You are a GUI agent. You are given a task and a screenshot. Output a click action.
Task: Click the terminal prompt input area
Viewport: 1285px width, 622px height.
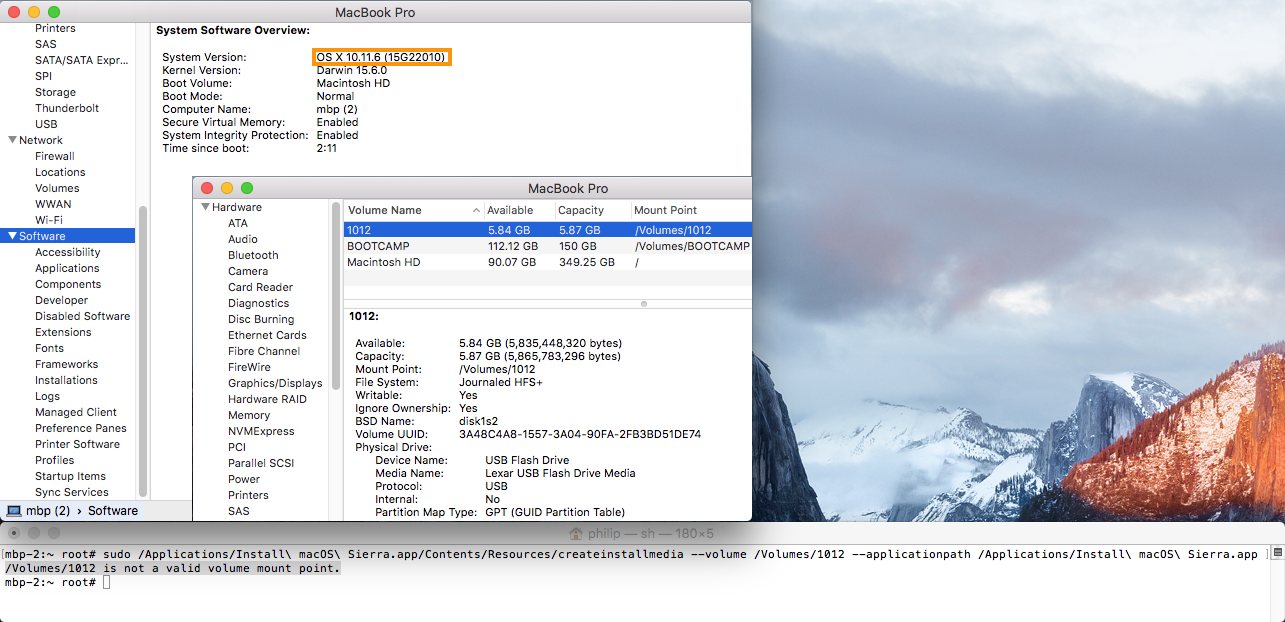pyautogui.click(x=105, y=582)
